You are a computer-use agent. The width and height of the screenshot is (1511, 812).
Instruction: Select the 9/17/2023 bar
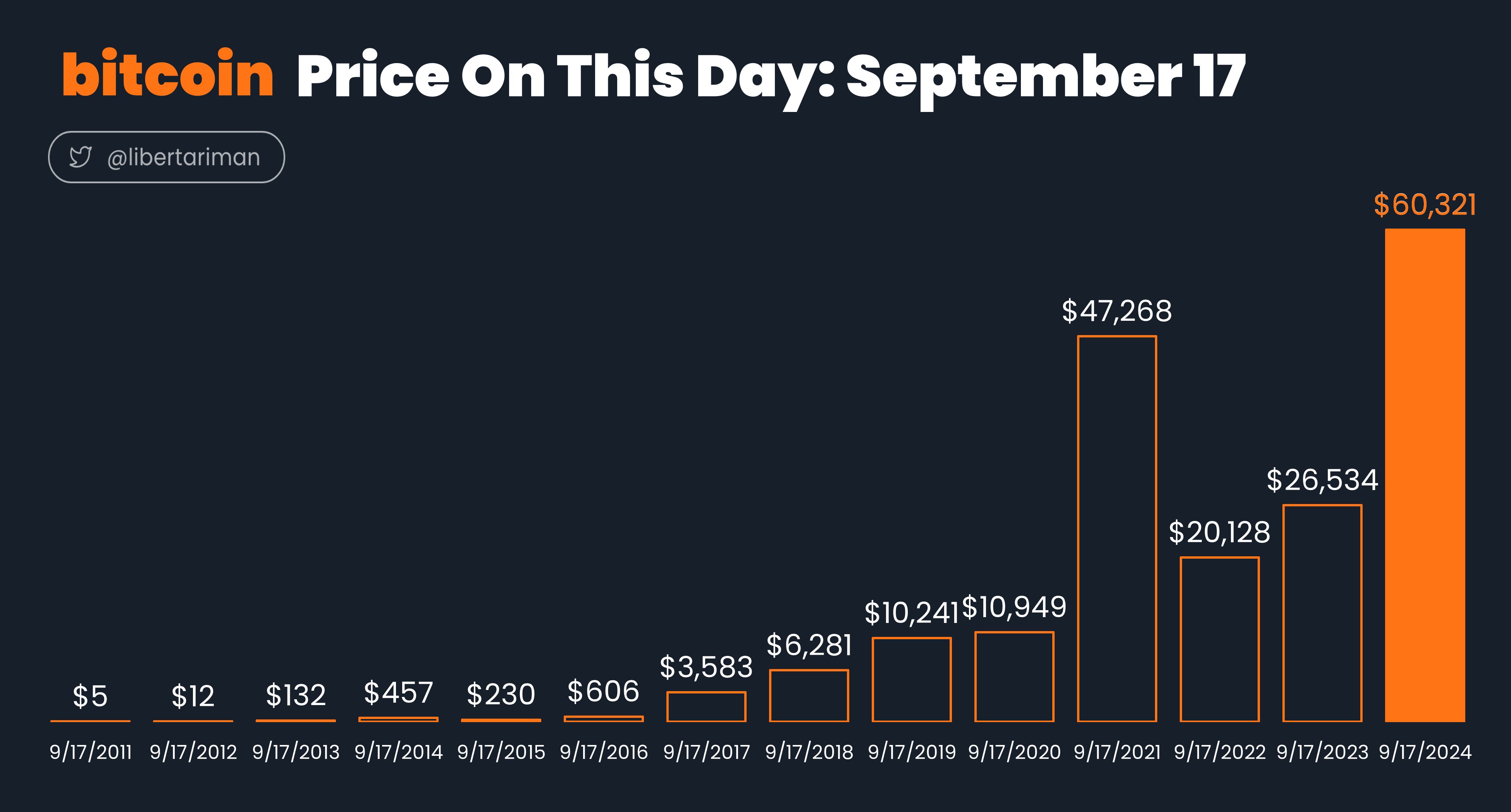point(1322,613)
